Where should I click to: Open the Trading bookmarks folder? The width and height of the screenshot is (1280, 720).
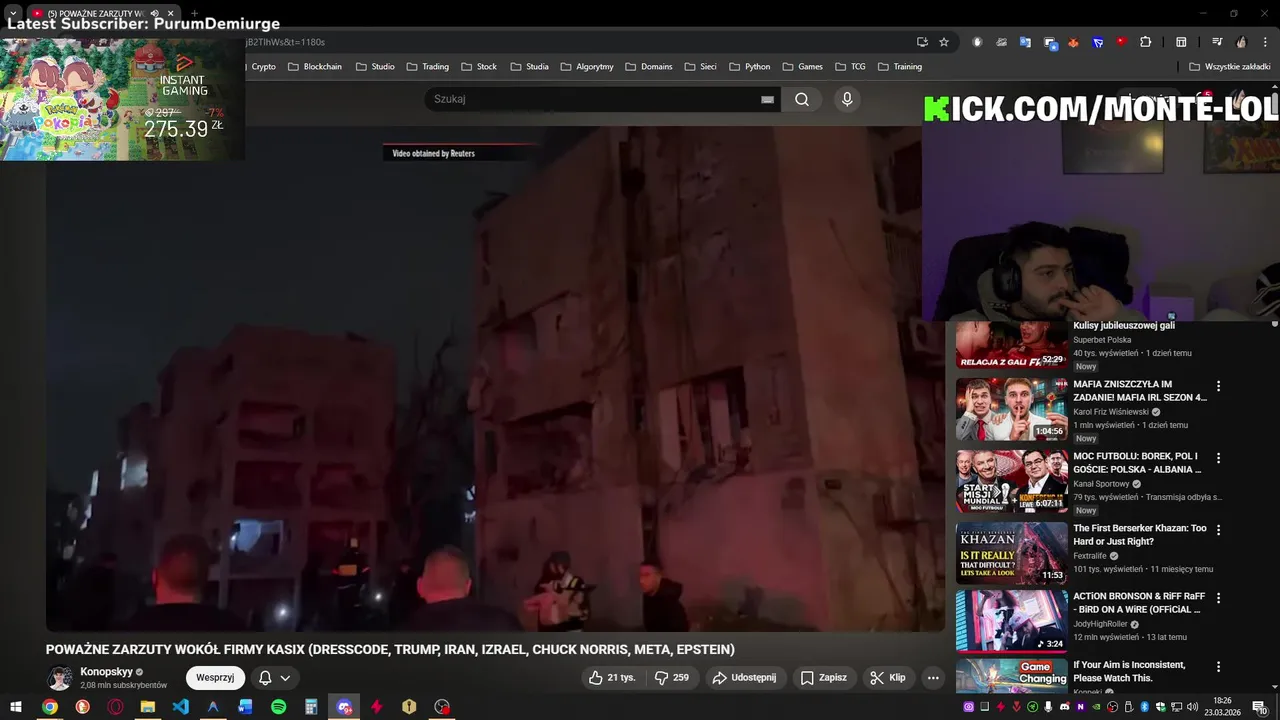427,67
